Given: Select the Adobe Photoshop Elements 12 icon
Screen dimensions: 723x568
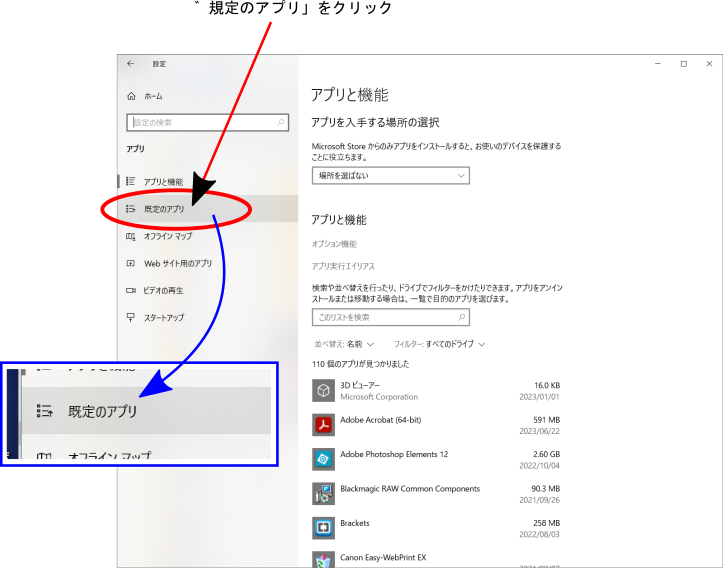Looking at the screenshot, I should point(323,459).
